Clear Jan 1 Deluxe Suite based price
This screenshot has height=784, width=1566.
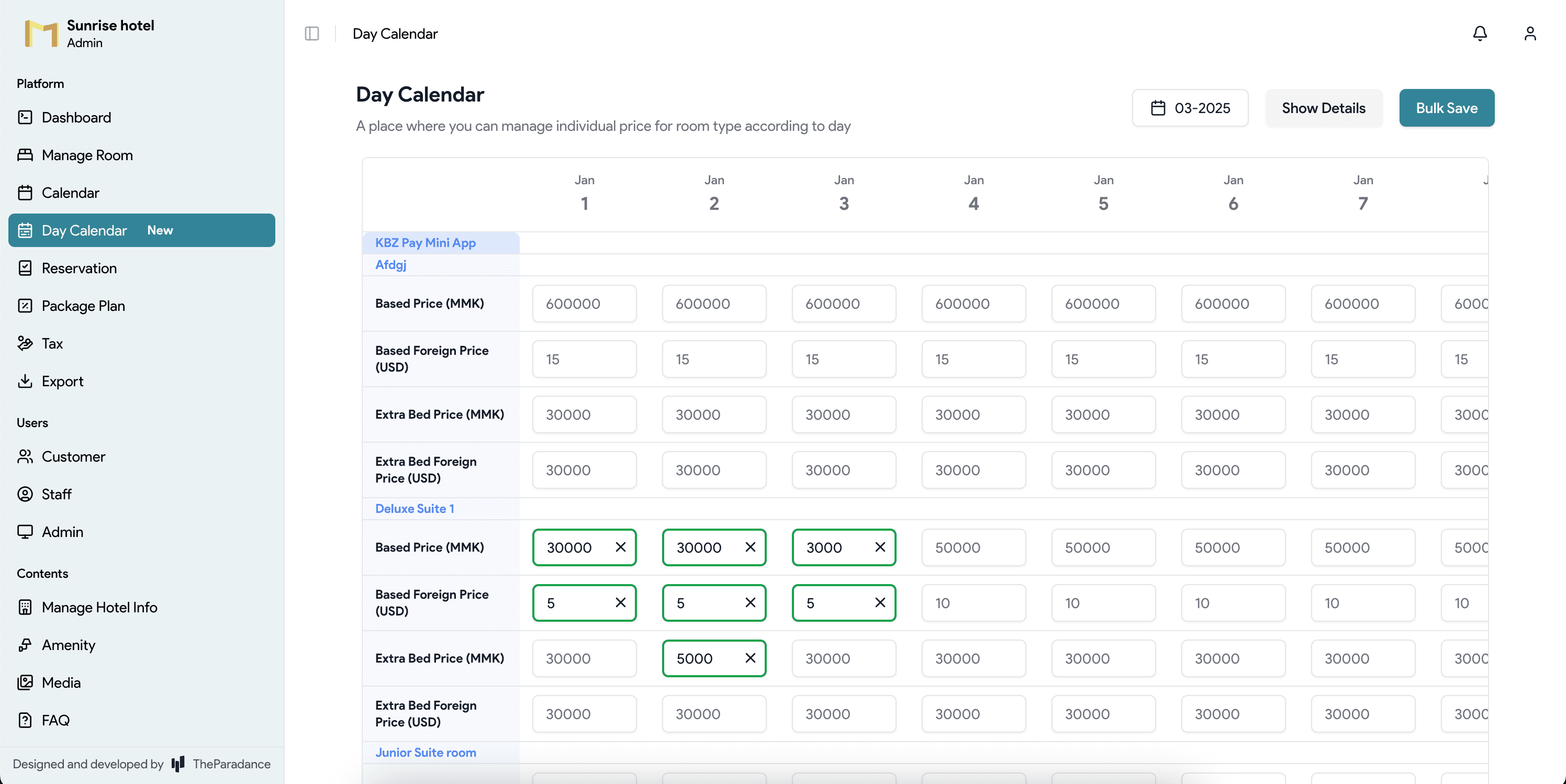(620, 547)
